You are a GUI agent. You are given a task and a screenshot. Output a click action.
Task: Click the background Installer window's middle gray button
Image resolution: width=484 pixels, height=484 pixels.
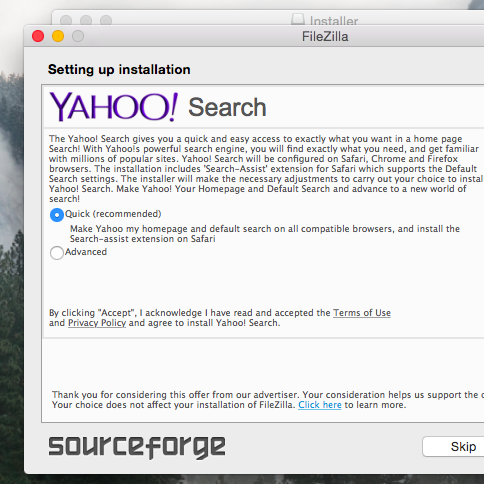(x=86, y=20)
